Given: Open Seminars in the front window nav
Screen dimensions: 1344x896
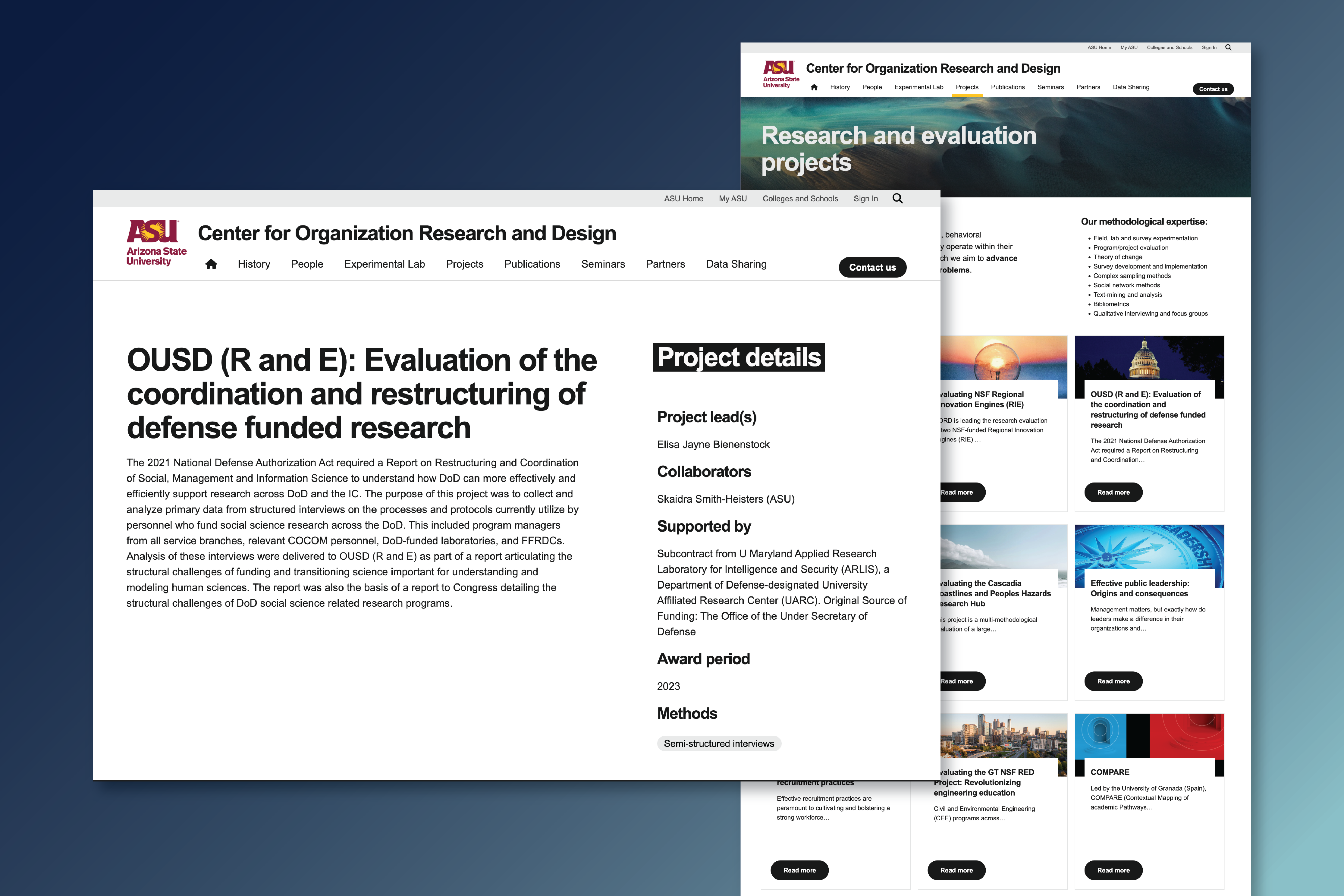Looking at the screenshot, I should (x=603, y=264).
